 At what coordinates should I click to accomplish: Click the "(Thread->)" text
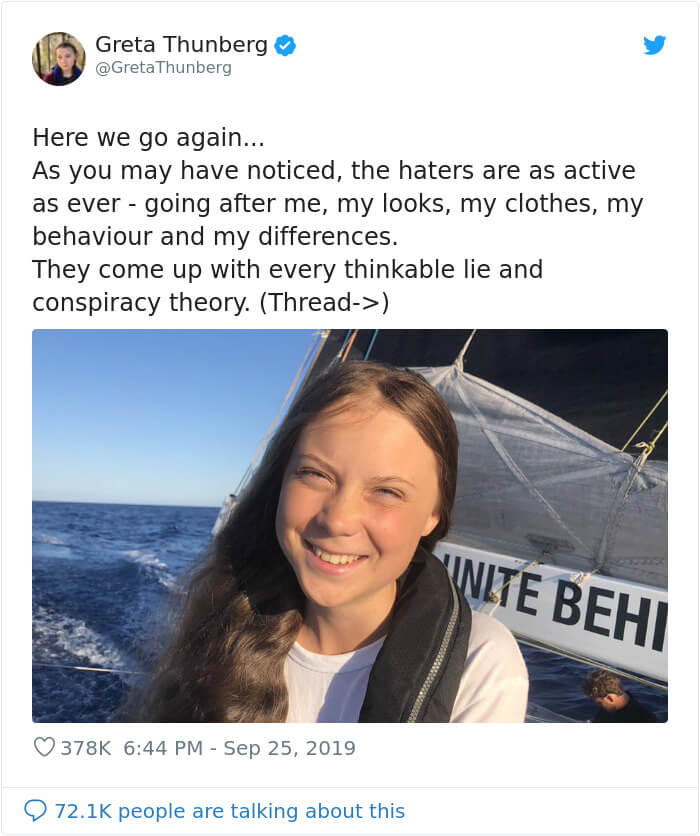[x=323, y=302]
